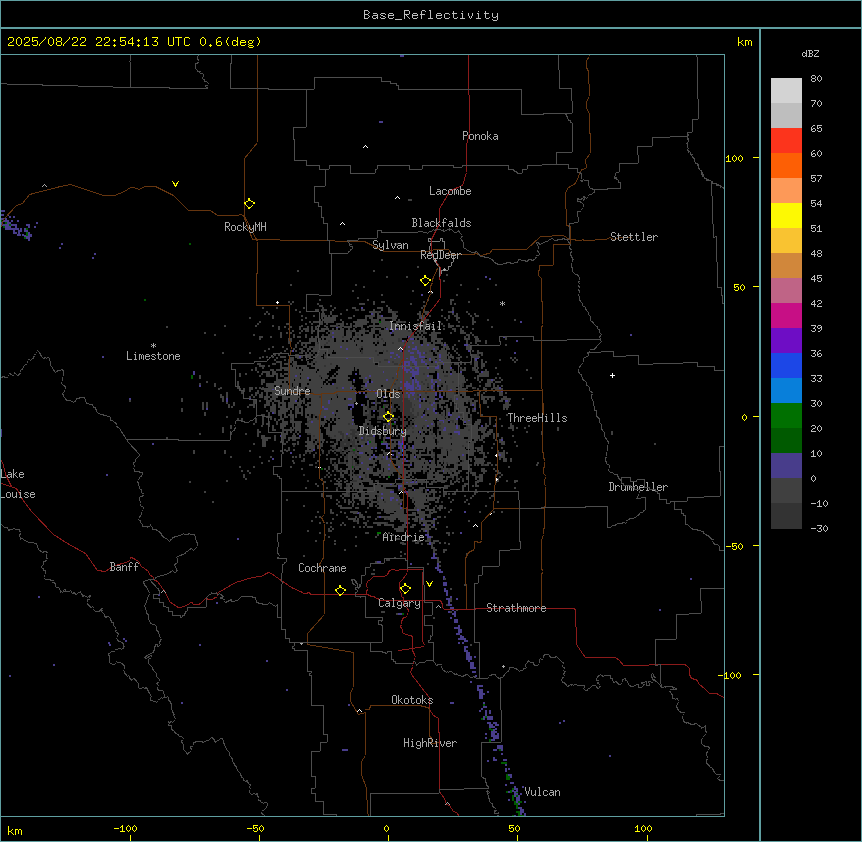
Task: Select the yellow diamond marker below Cochrane
Action: point(340,590)
